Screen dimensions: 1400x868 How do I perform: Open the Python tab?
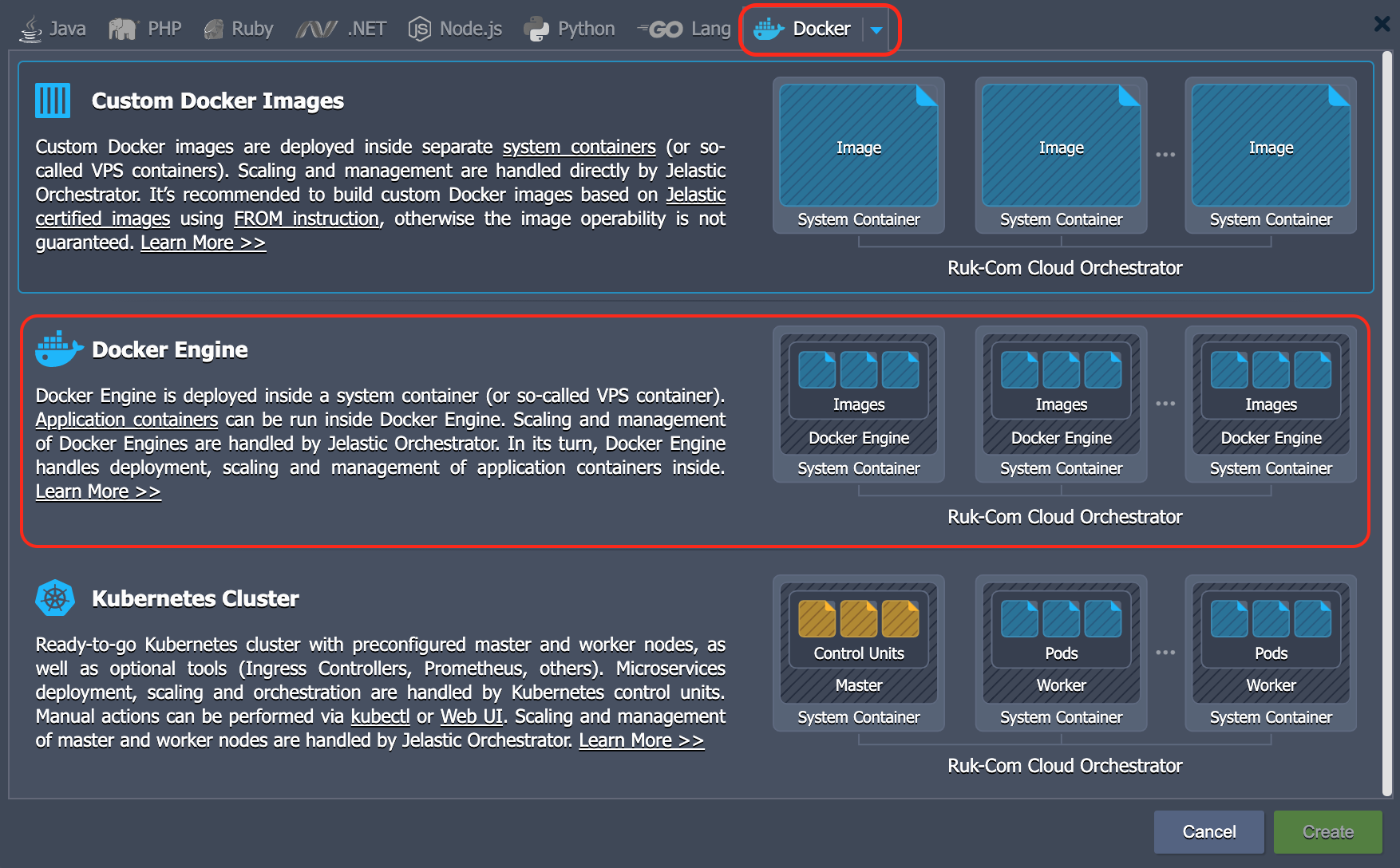point(568,28)
